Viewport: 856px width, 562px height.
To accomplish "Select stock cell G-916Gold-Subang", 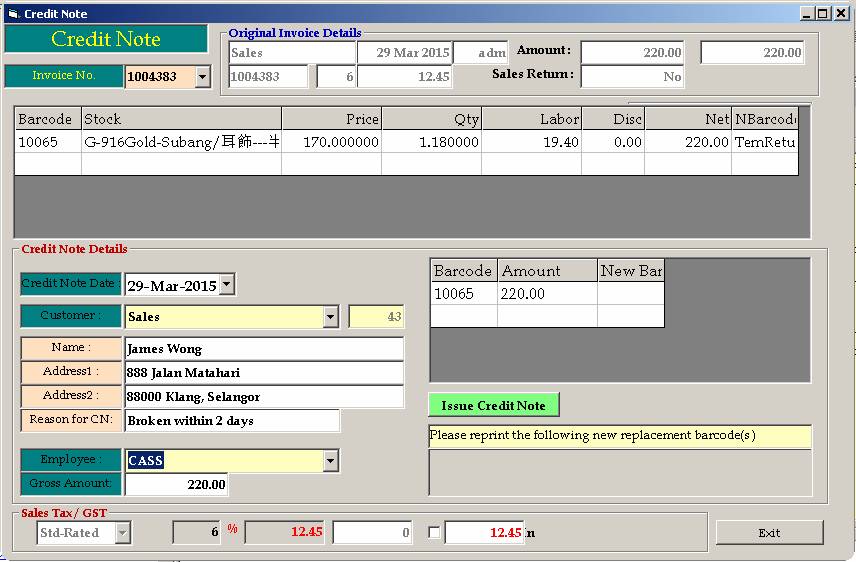I will point(182,142).
